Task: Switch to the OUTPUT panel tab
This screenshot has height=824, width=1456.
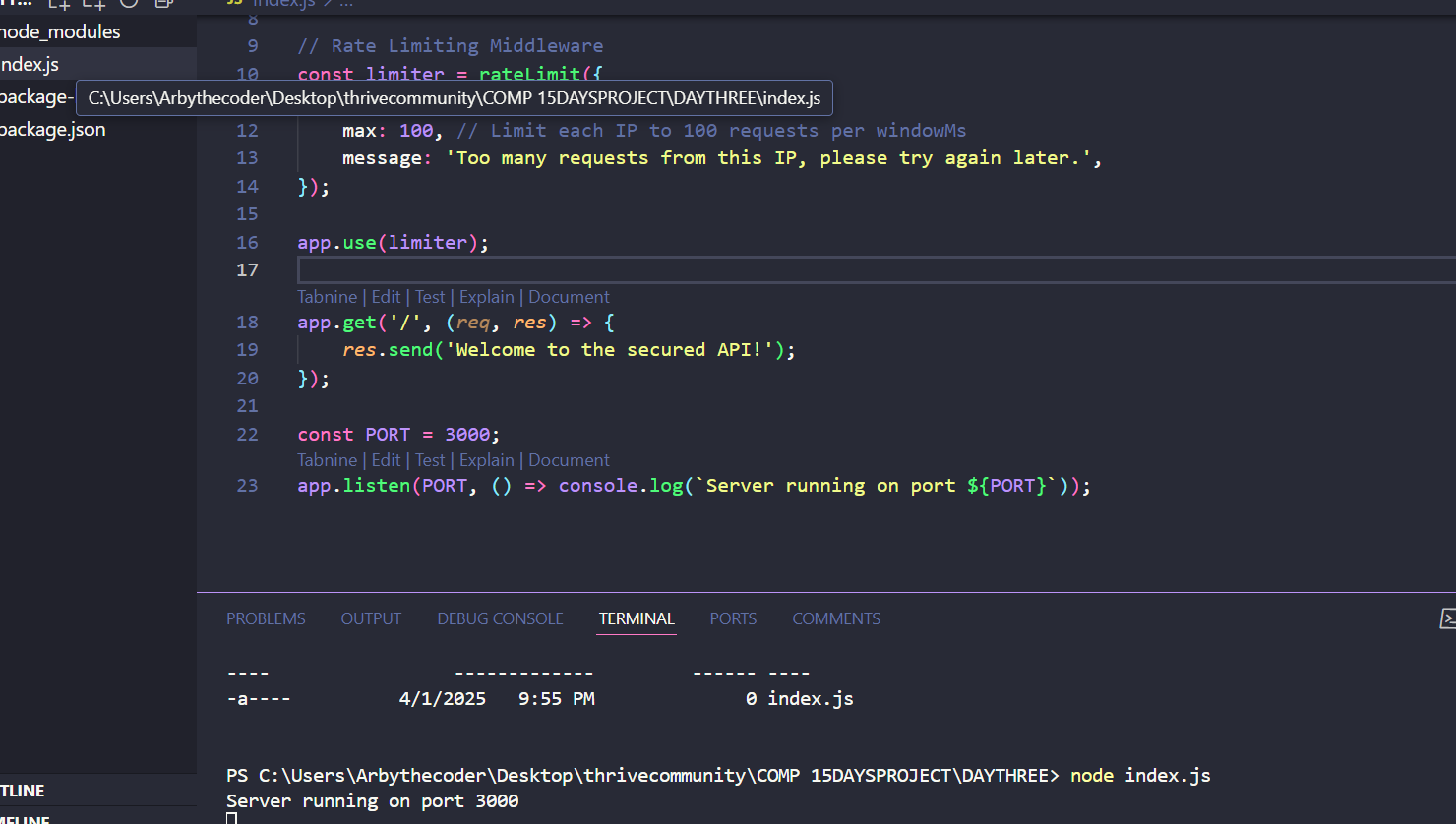Action: [371, 618]
